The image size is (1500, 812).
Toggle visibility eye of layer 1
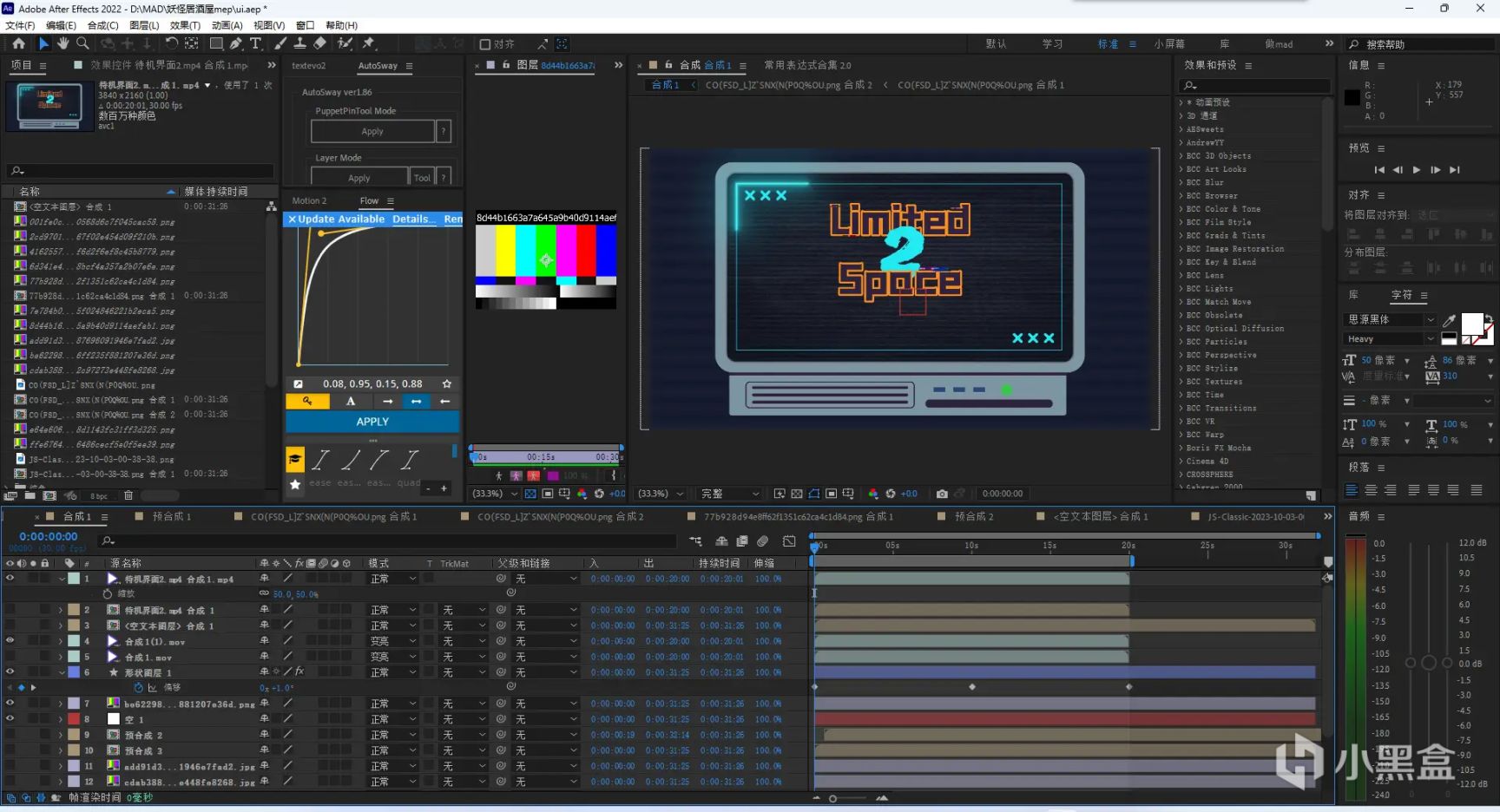[10, 578]
